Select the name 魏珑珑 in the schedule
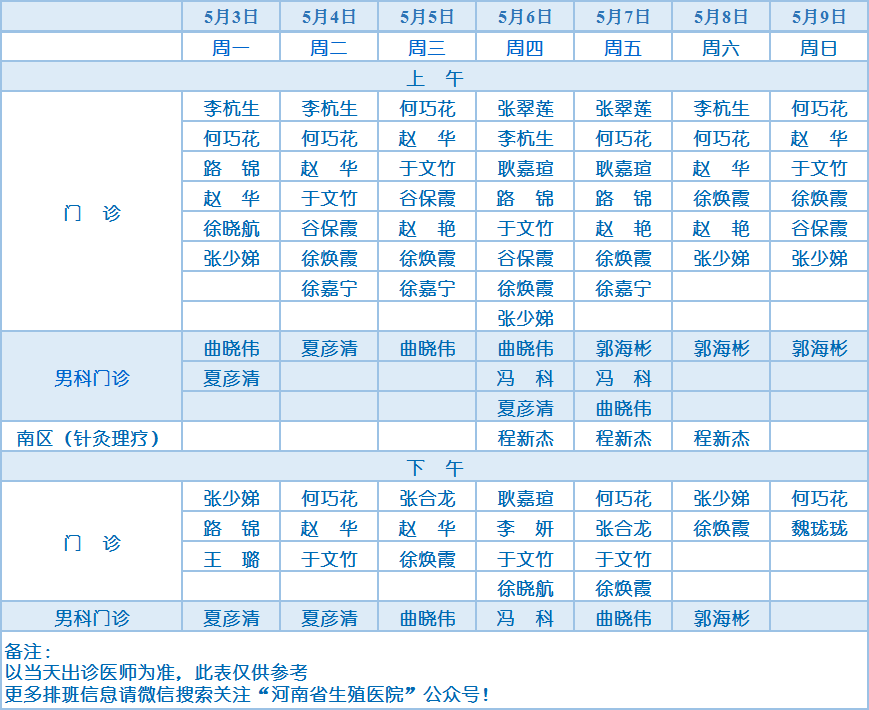The image size is (869, 710). point(819,528)
